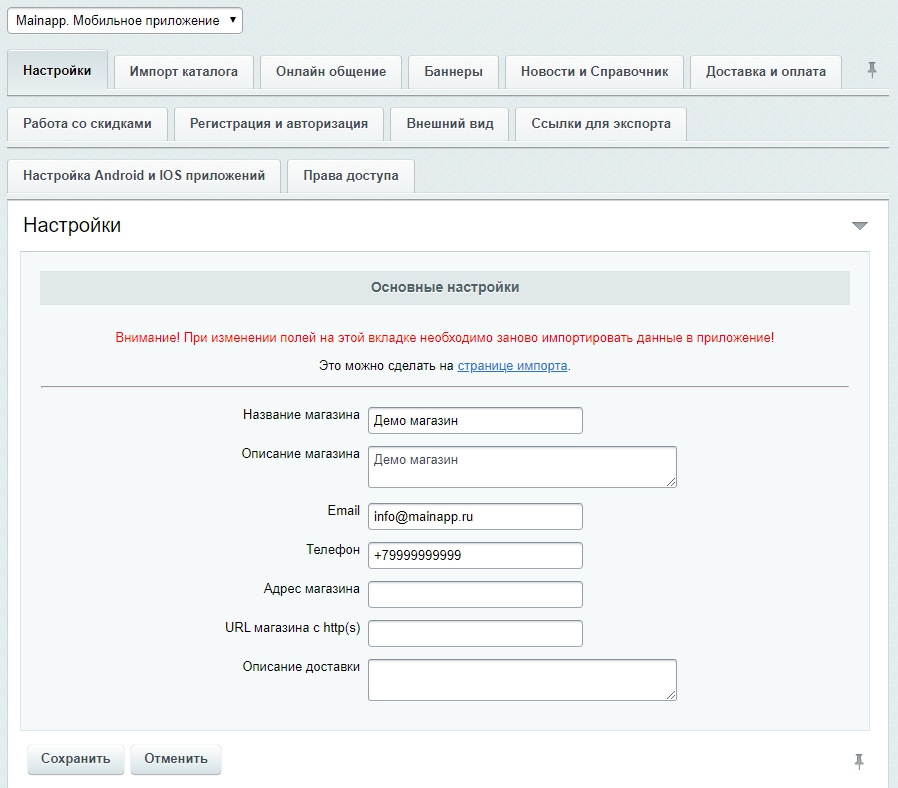The image size is (898, 788).
Task: Select the Внешний вид tab
Action: coord(450,124)
